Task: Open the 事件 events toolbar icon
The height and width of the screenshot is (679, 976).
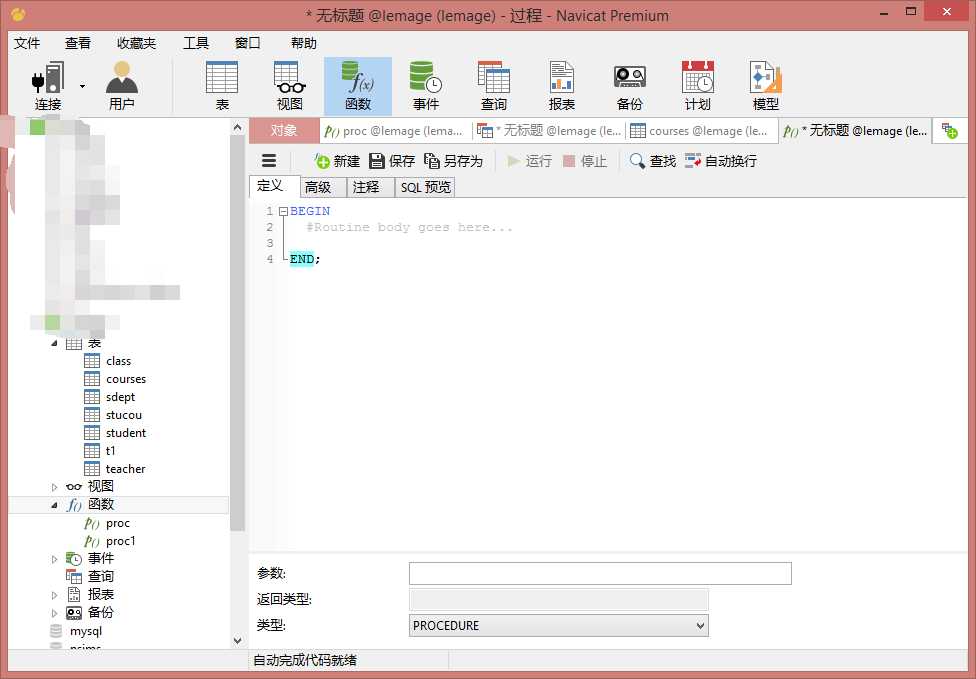Action: 426,86
